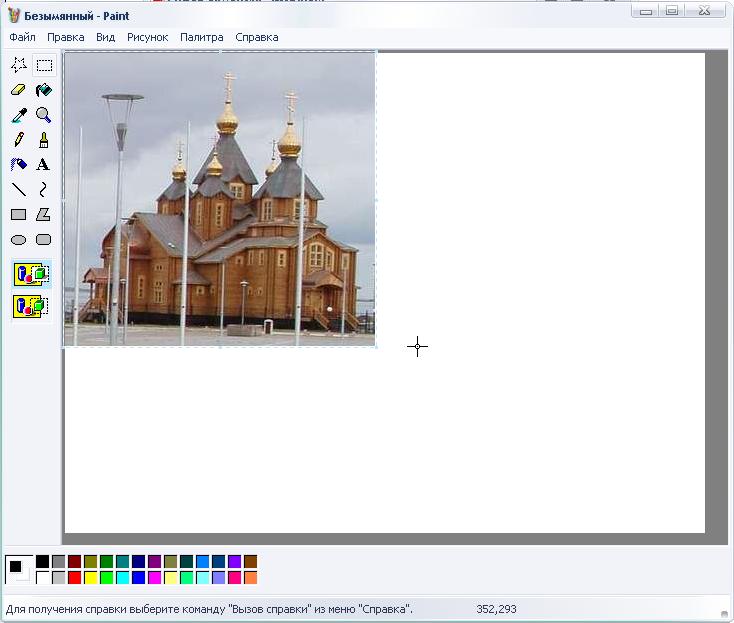Image resolution: width=734 pixels, height=623 pixels.
Task: Activate the Pick Color eyedropper tool
Action: pyautogui.click(x=18, y=115)
